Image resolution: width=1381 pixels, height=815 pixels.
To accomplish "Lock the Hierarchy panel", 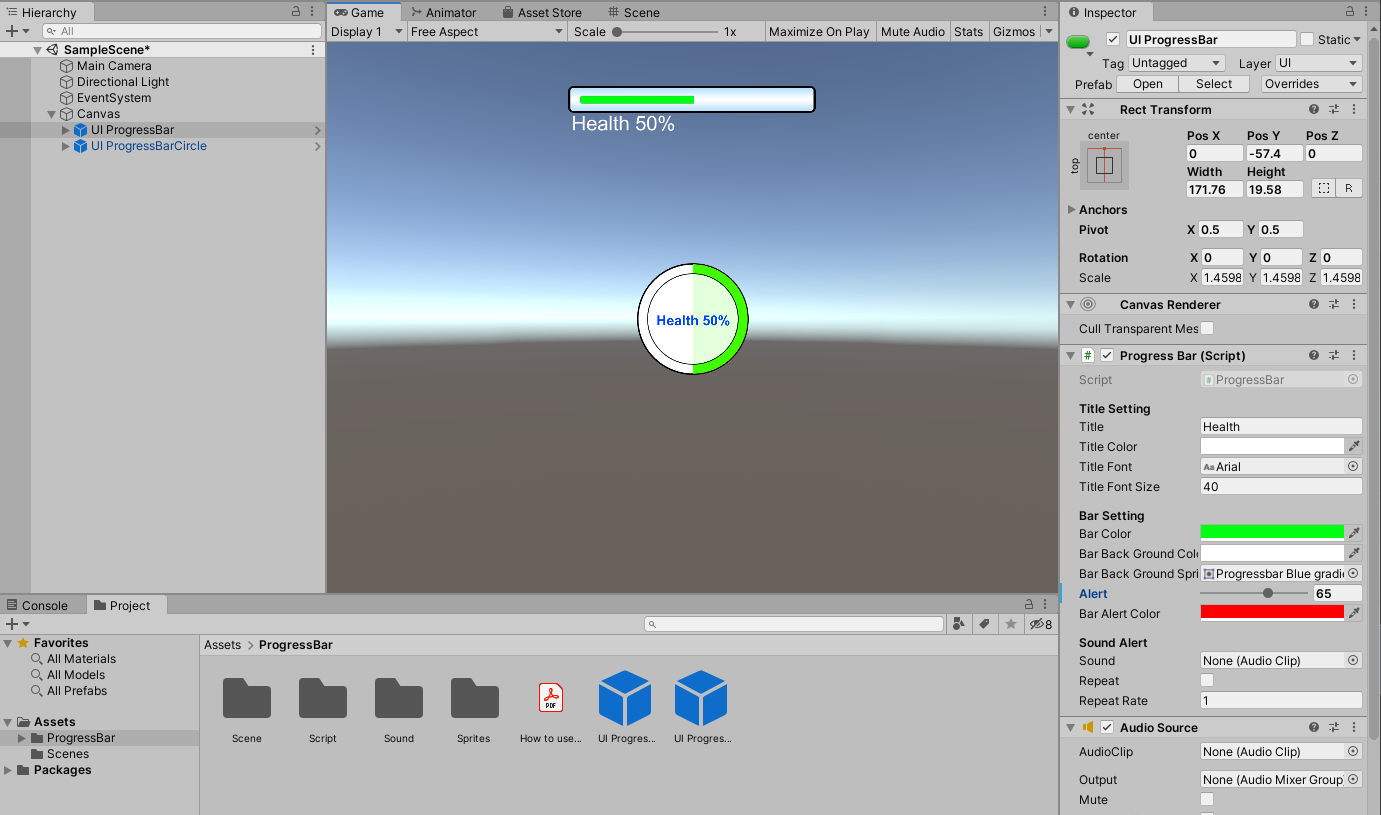I will tap(296, 12).
